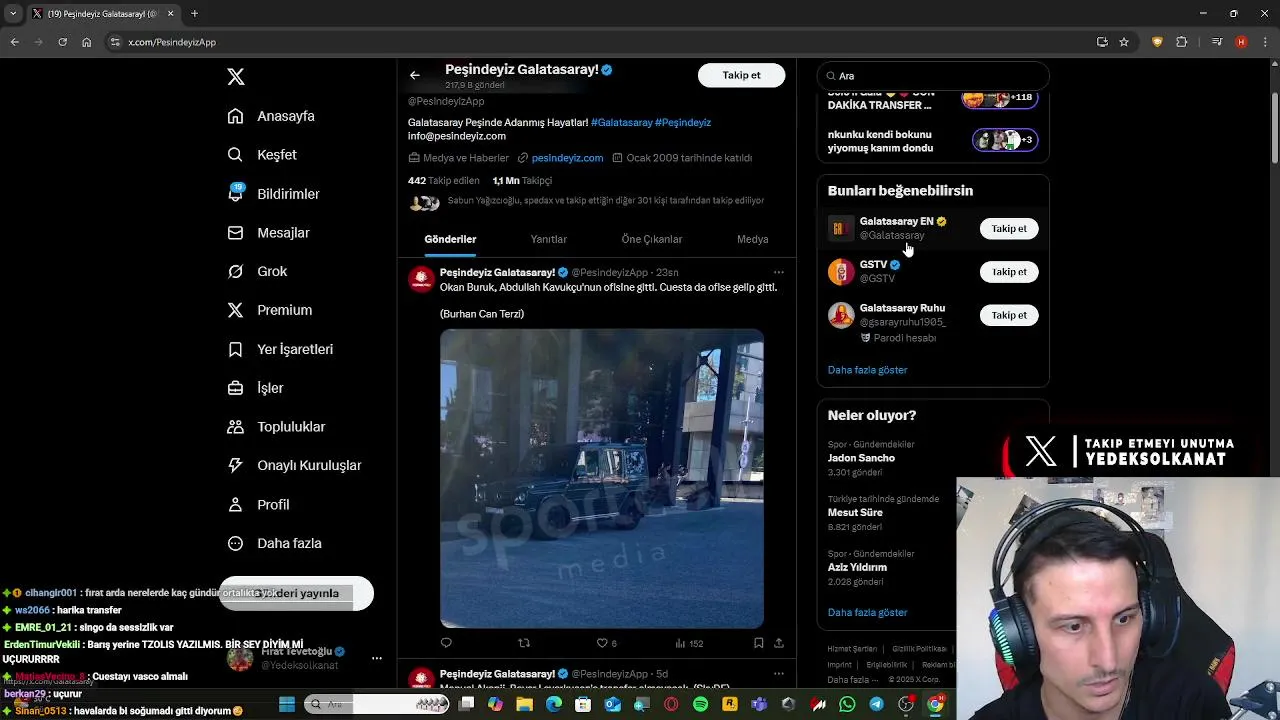
Task: Open Chrome profile avatar H
Action: pos(1241,42)
